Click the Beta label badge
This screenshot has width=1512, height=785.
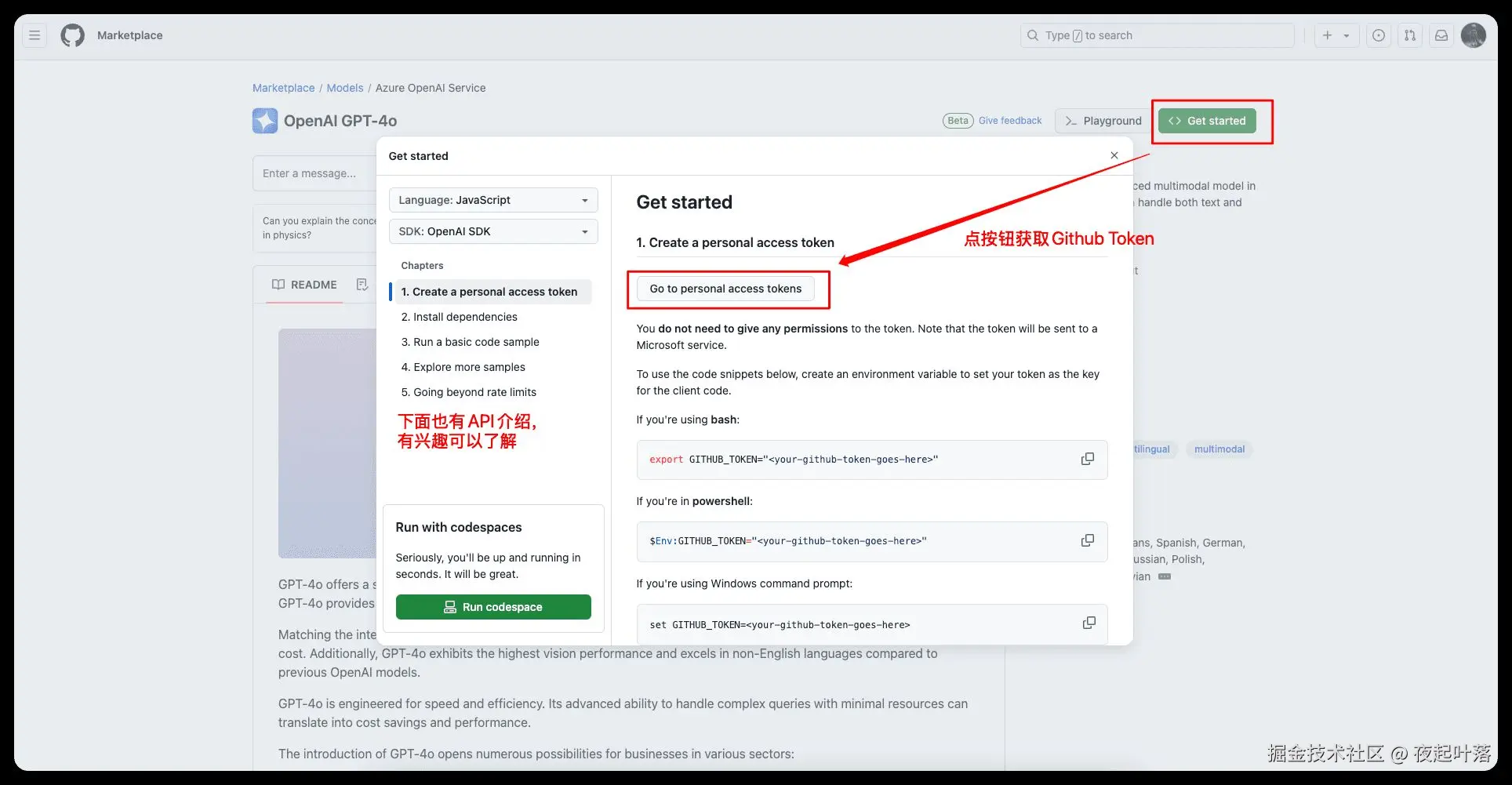(958, 121)
